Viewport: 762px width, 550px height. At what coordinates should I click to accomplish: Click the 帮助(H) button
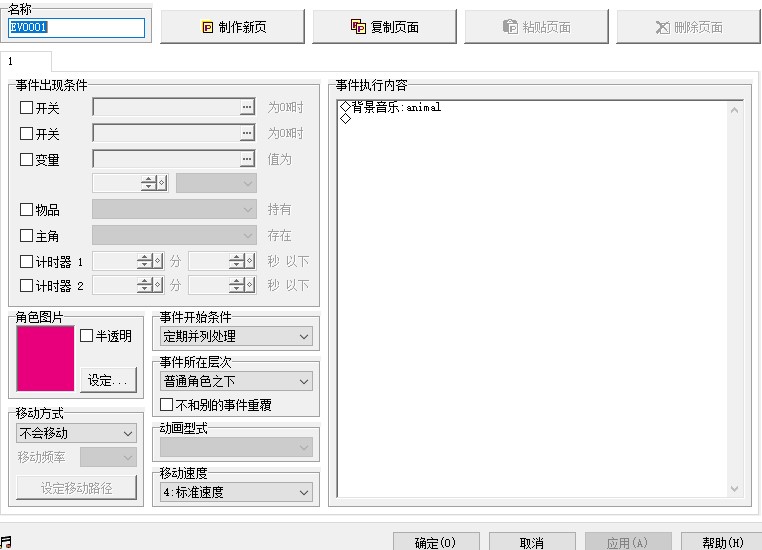(x=723, y=542)
